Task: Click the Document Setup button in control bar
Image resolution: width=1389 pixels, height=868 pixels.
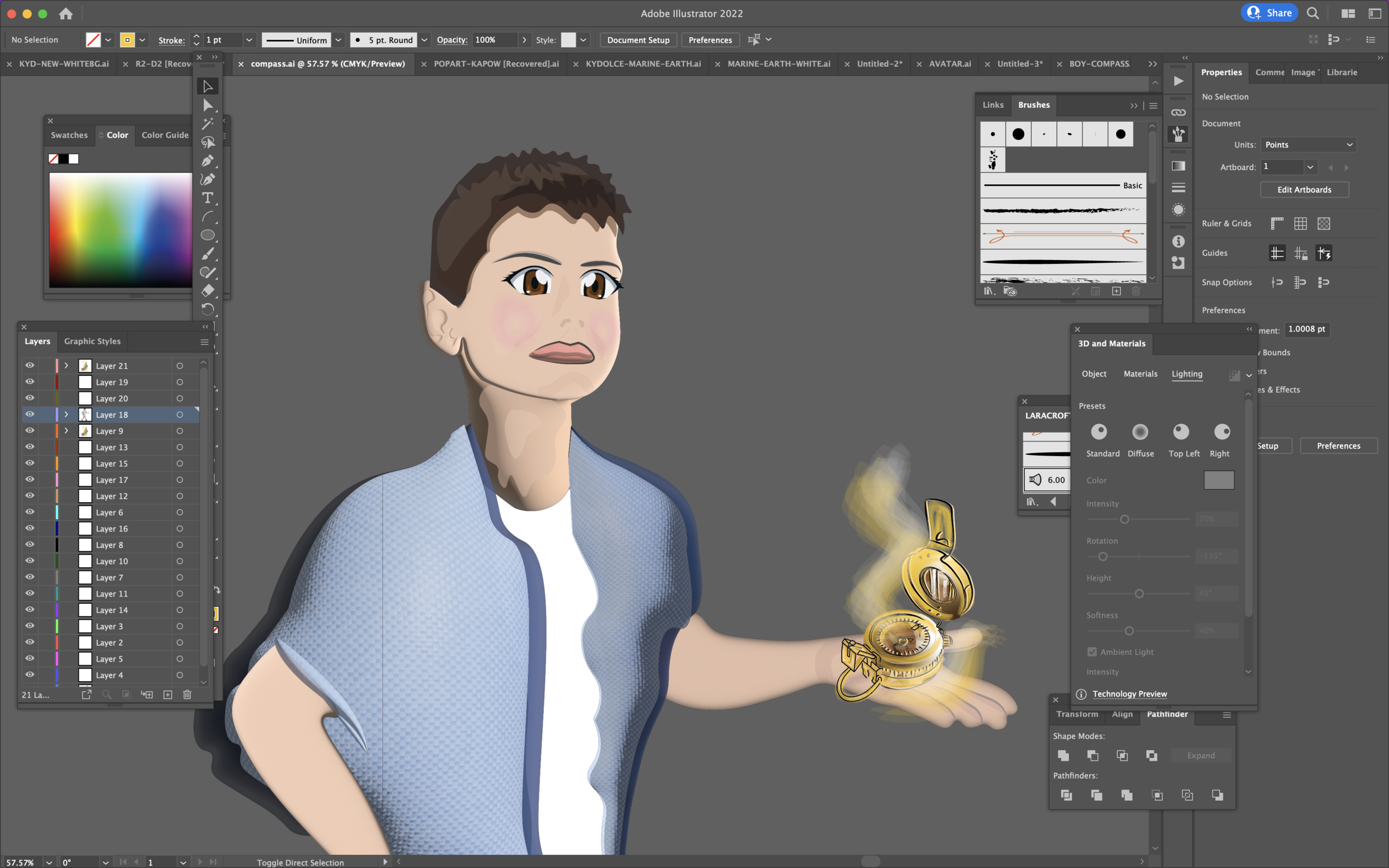Action: tap(638, 39)
